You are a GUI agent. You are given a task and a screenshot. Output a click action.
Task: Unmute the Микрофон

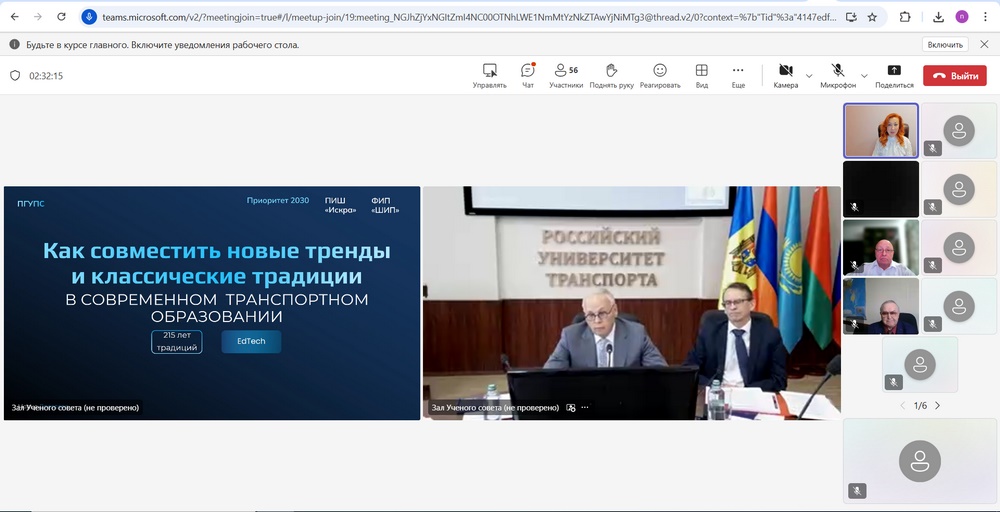(x=838, y=75)
